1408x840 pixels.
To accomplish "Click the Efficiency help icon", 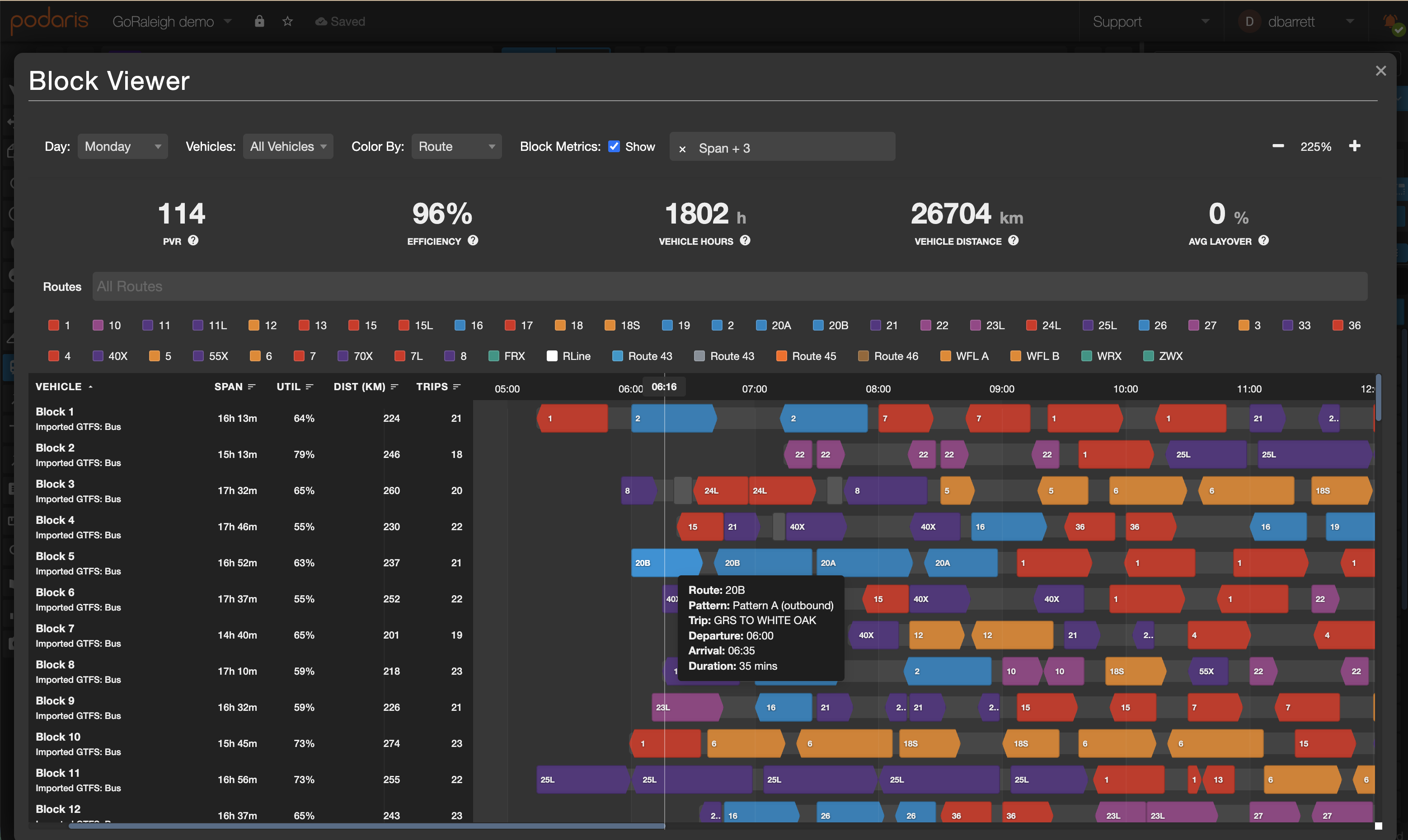I will 473,241.
